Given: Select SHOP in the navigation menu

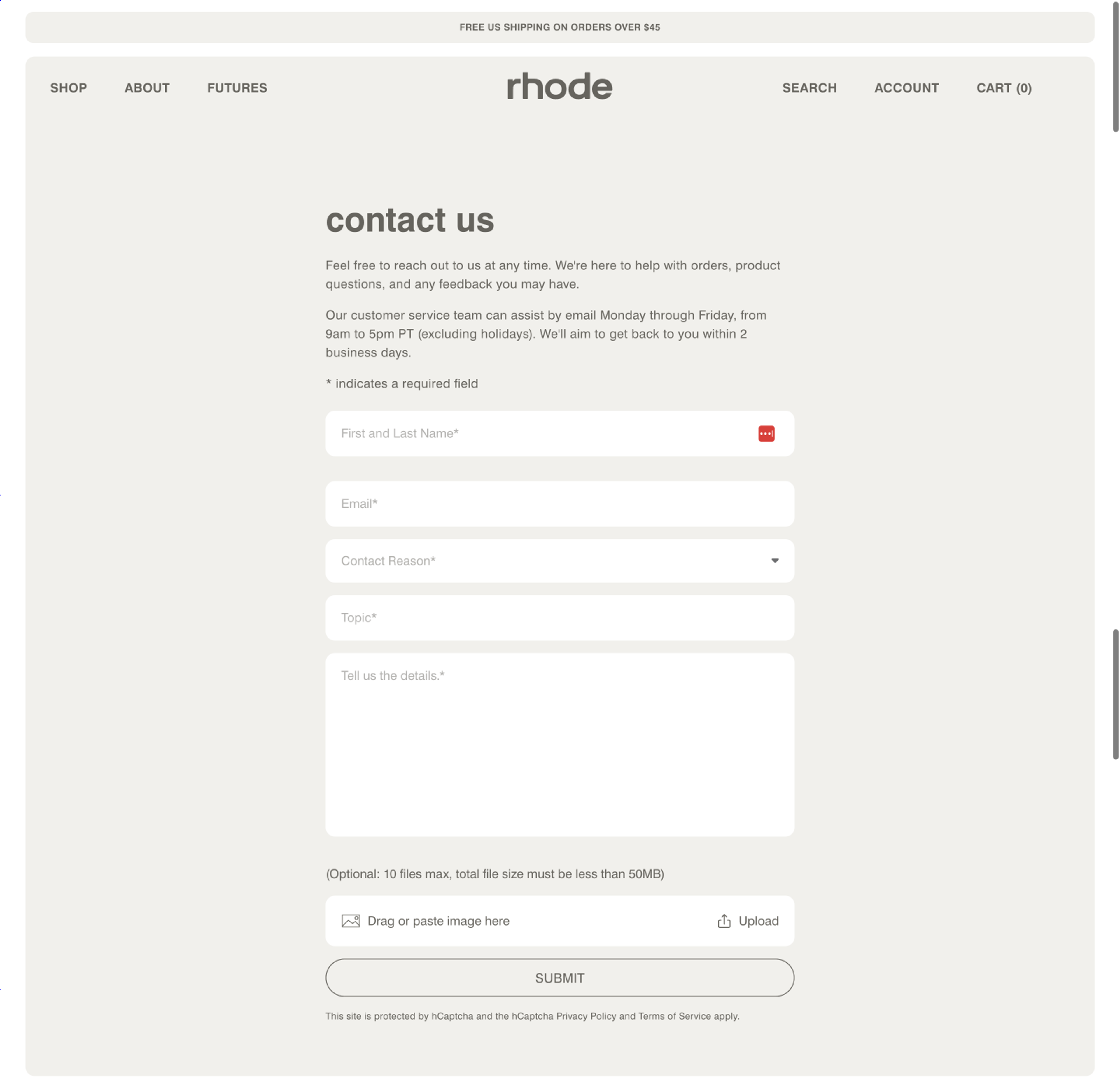Looking at the screenshot, I should click(x=68, y=88).
